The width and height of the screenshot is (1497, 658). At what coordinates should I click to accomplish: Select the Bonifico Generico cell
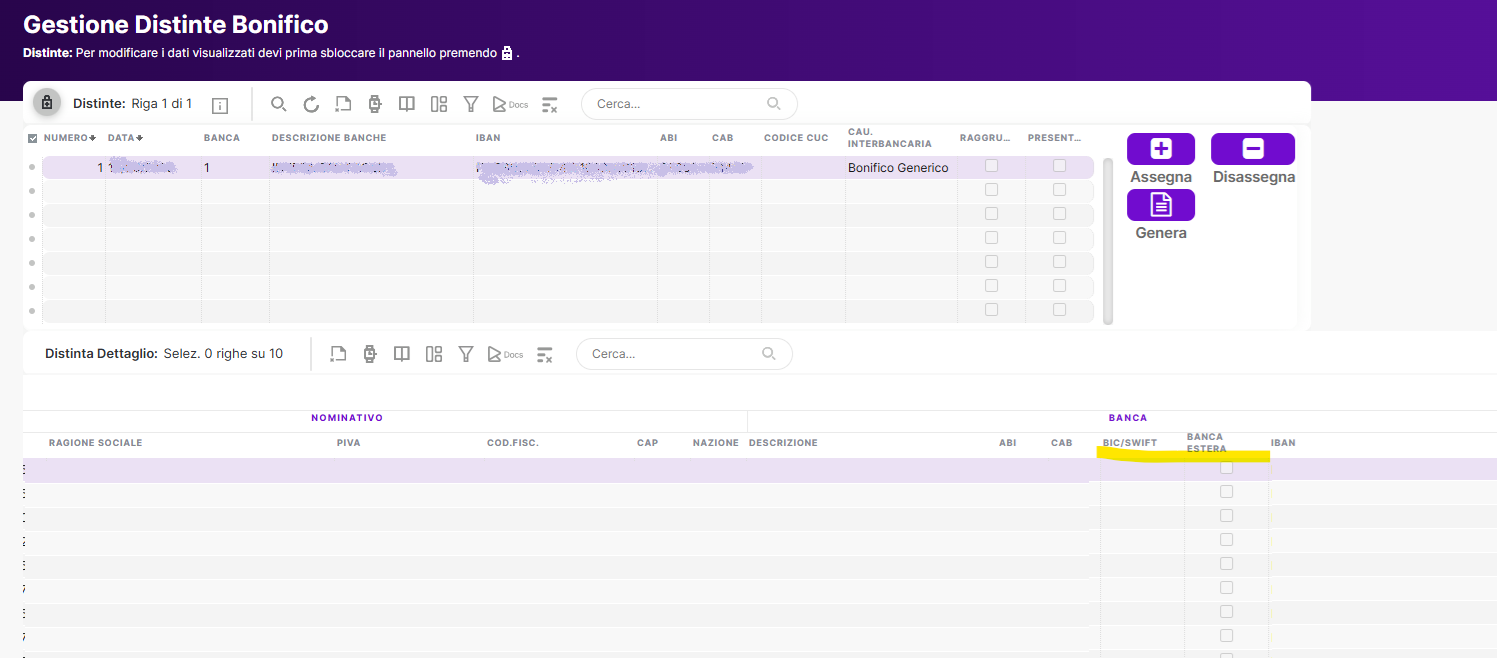click(898, 168)
